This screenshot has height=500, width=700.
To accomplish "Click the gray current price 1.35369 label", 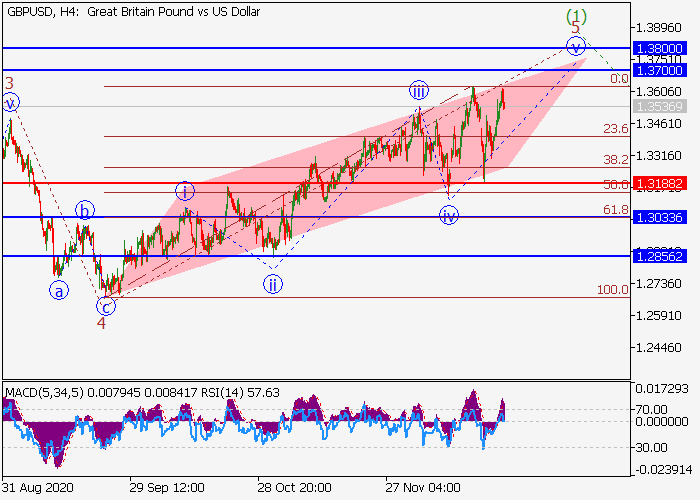I will [x=660, y=107].
